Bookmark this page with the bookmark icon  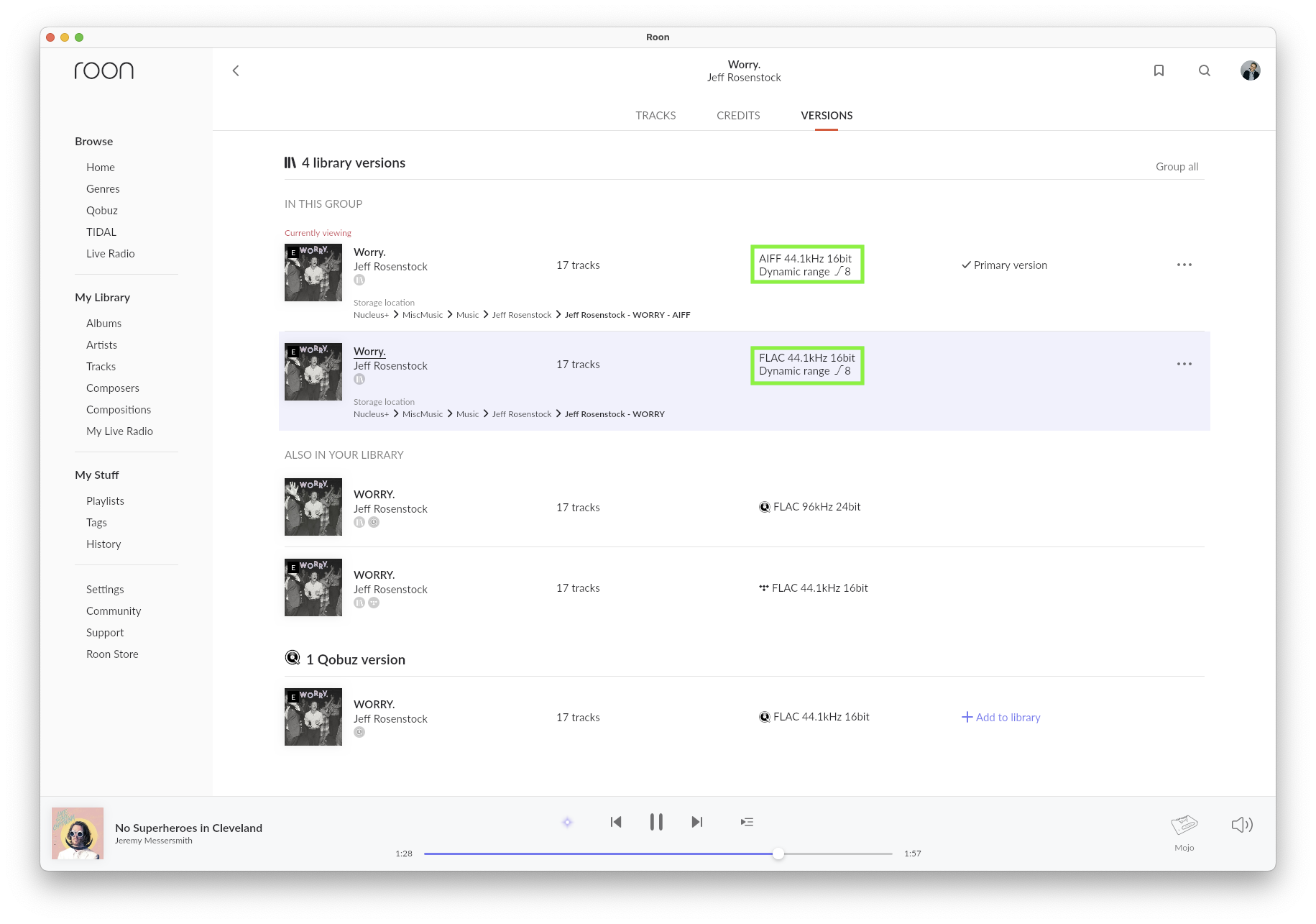tap(1159, 70)
